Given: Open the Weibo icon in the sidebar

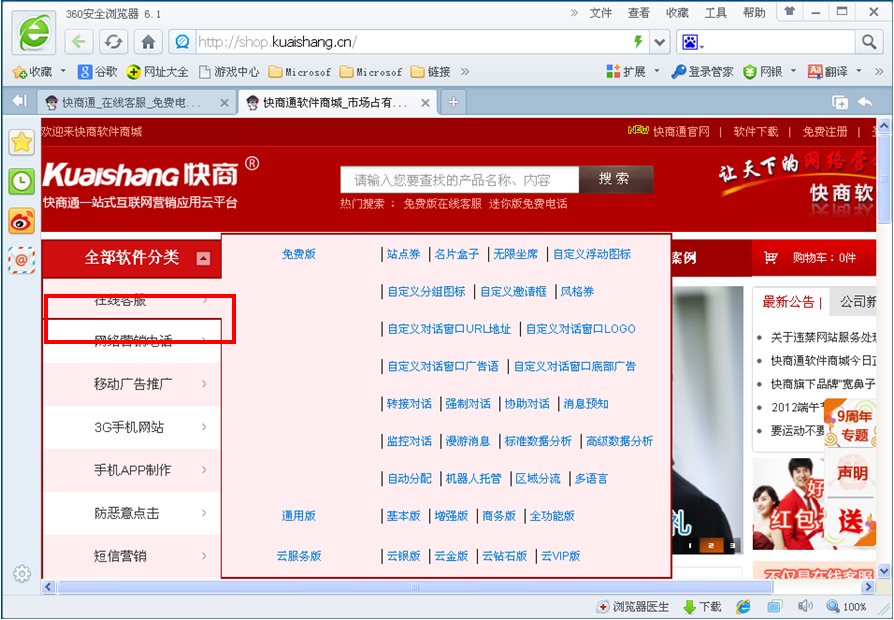Looking at the screenshot, I should click(22, 221).
